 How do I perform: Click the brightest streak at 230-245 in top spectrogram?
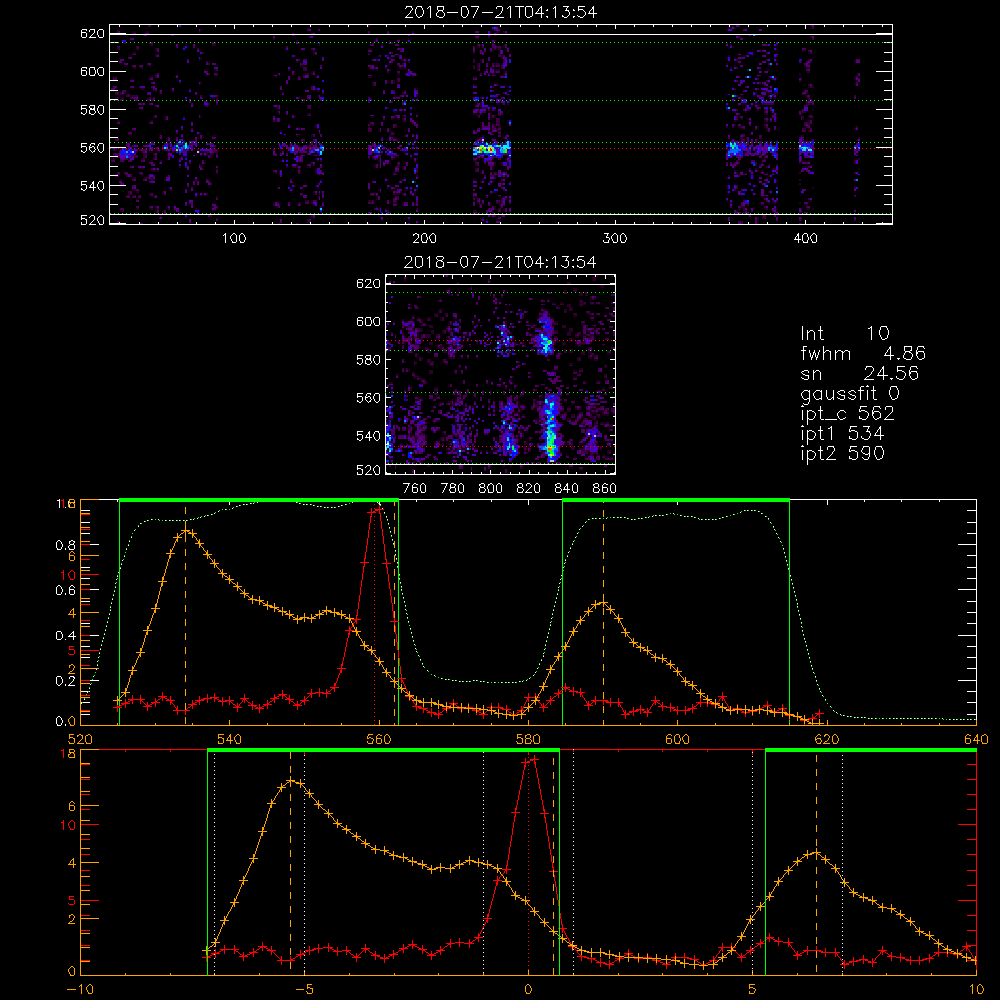pyautogui.click(x=492, y=150)
